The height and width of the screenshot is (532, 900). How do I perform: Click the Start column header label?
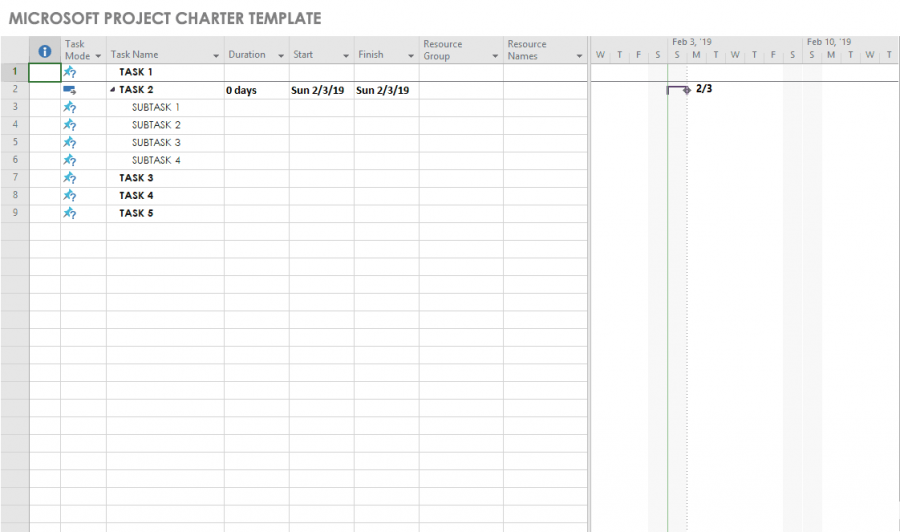click(x=303, y=55)
